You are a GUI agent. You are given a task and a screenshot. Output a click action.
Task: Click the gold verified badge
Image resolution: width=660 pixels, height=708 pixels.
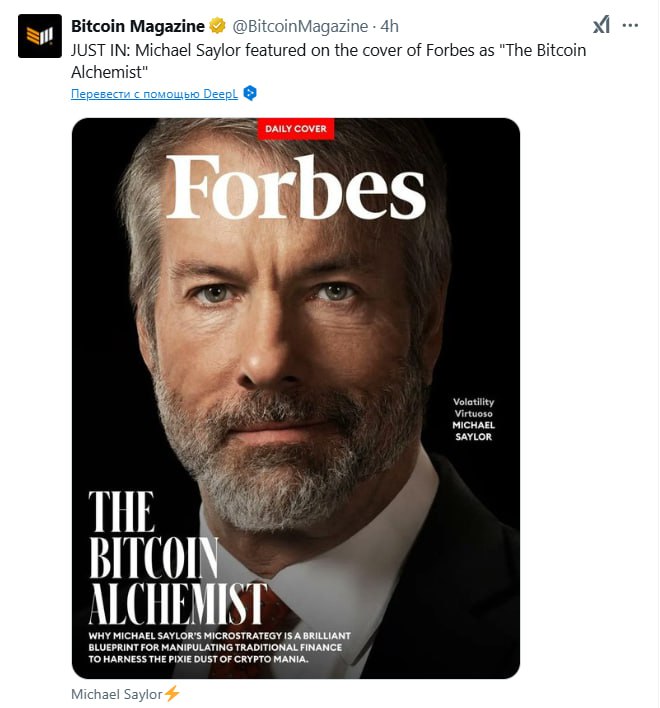tap(217, 26)
